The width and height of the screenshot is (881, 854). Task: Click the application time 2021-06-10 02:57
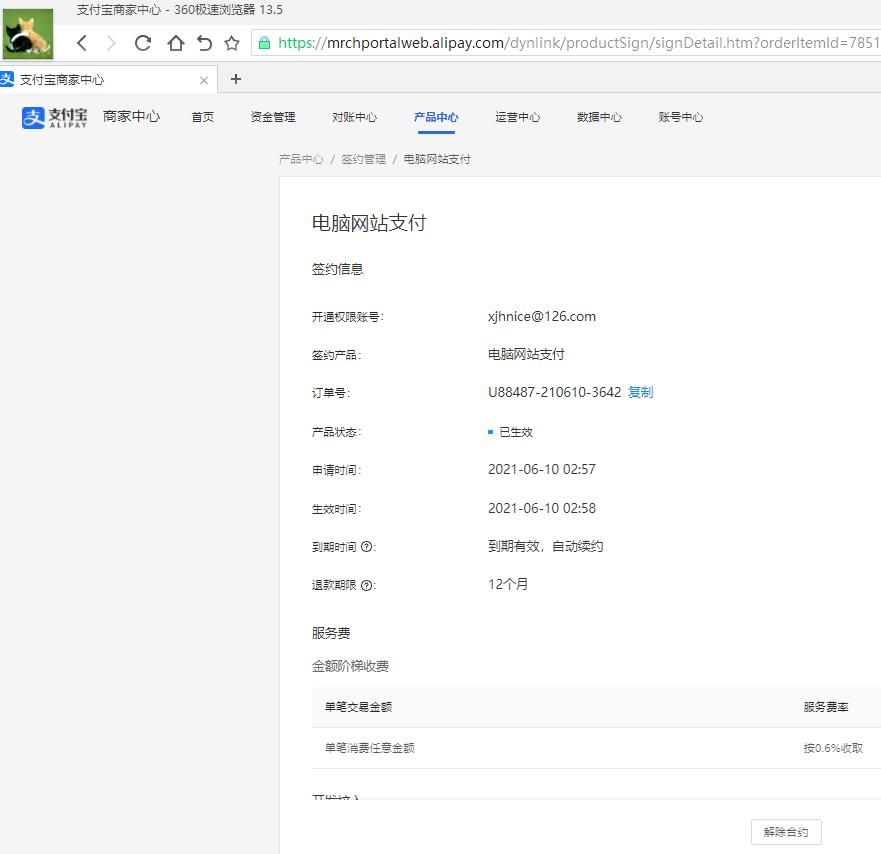[542, 469]
